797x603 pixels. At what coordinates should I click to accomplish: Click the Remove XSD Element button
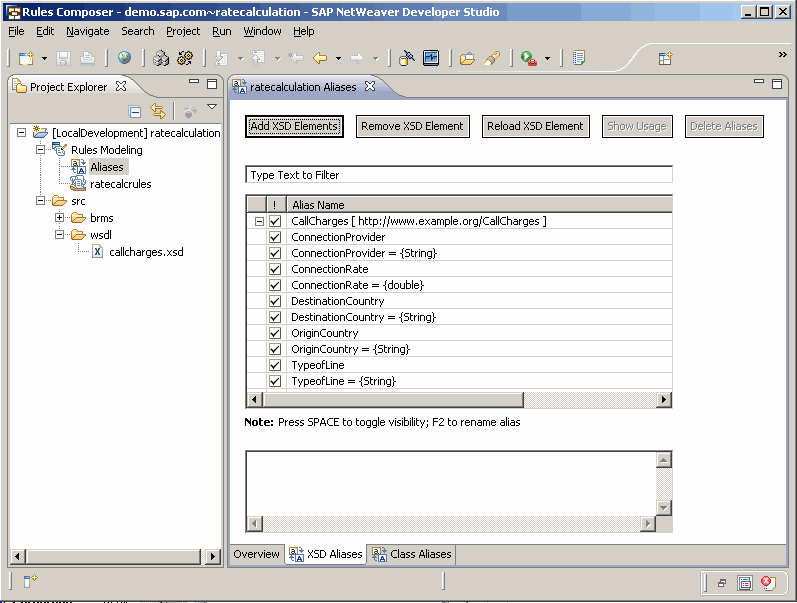(x=412, y=126)
